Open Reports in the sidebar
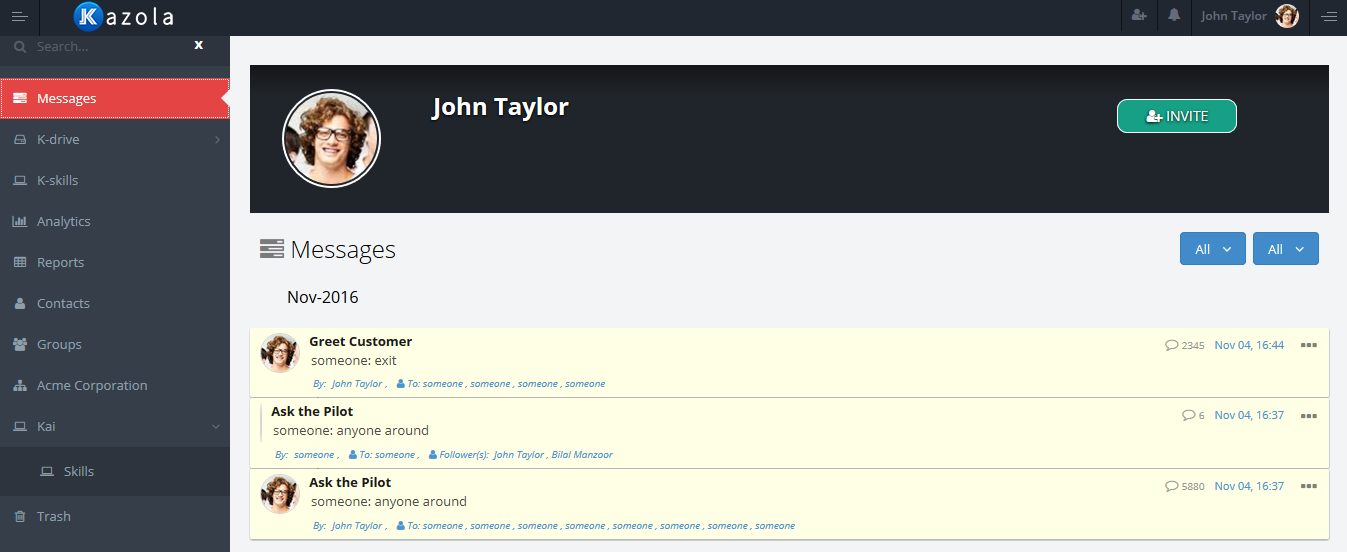The height and width of the screenshot is (552, 1347). 115,262
